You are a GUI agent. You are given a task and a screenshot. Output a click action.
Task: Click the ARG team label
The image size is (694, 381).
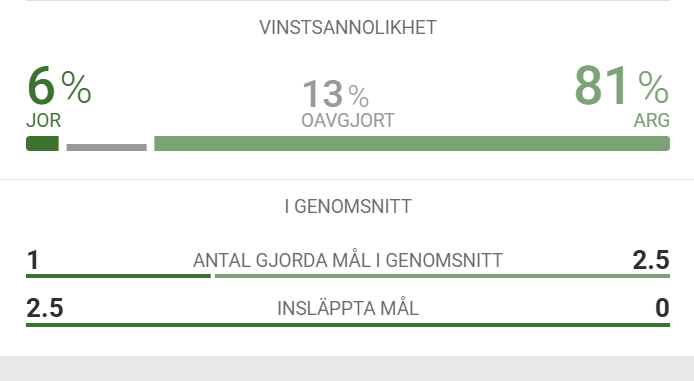(x=652, y=120)
